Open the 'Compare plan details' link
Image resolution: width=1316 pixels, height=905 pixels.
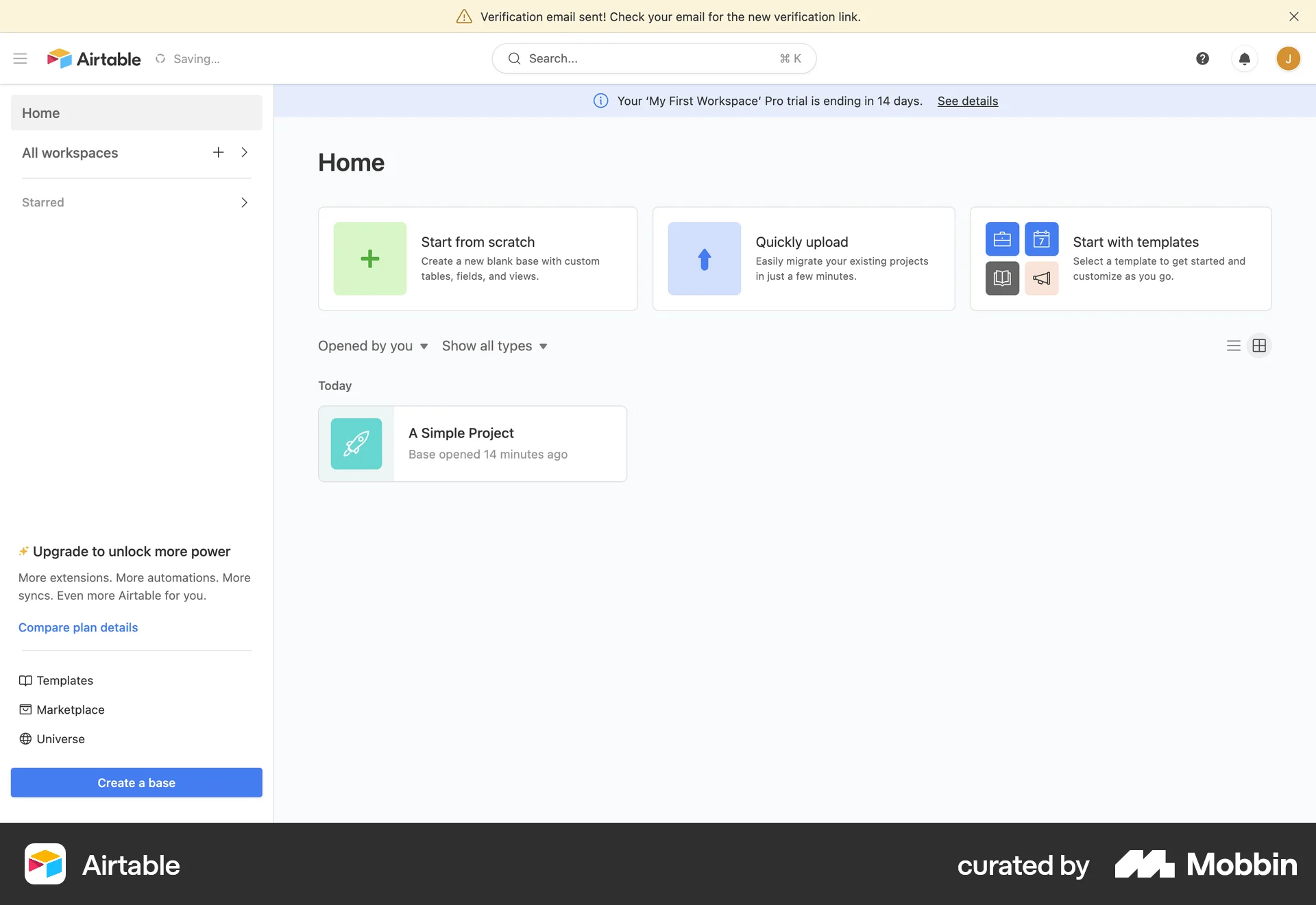[x=77, y=627]
